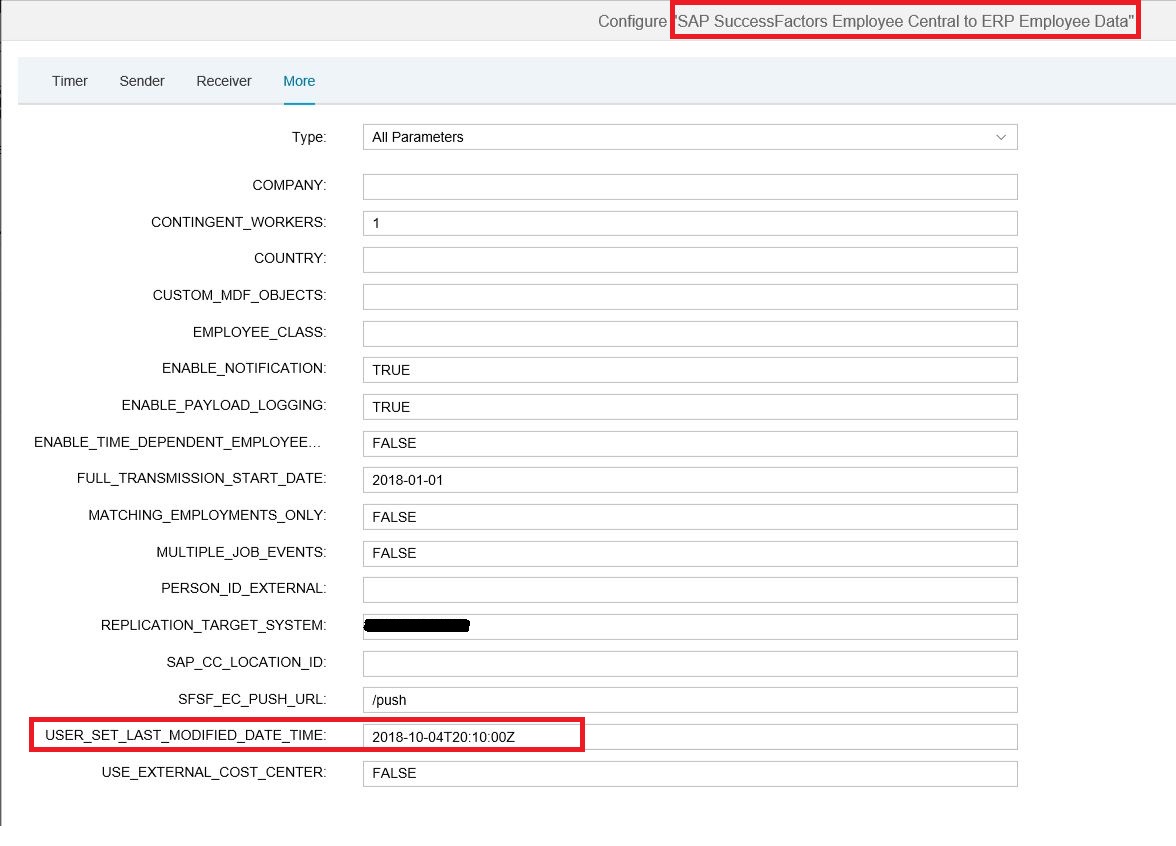Click the ENABLE_NOTIFICATION: label
1176x846 pixels.
point(244,368)
